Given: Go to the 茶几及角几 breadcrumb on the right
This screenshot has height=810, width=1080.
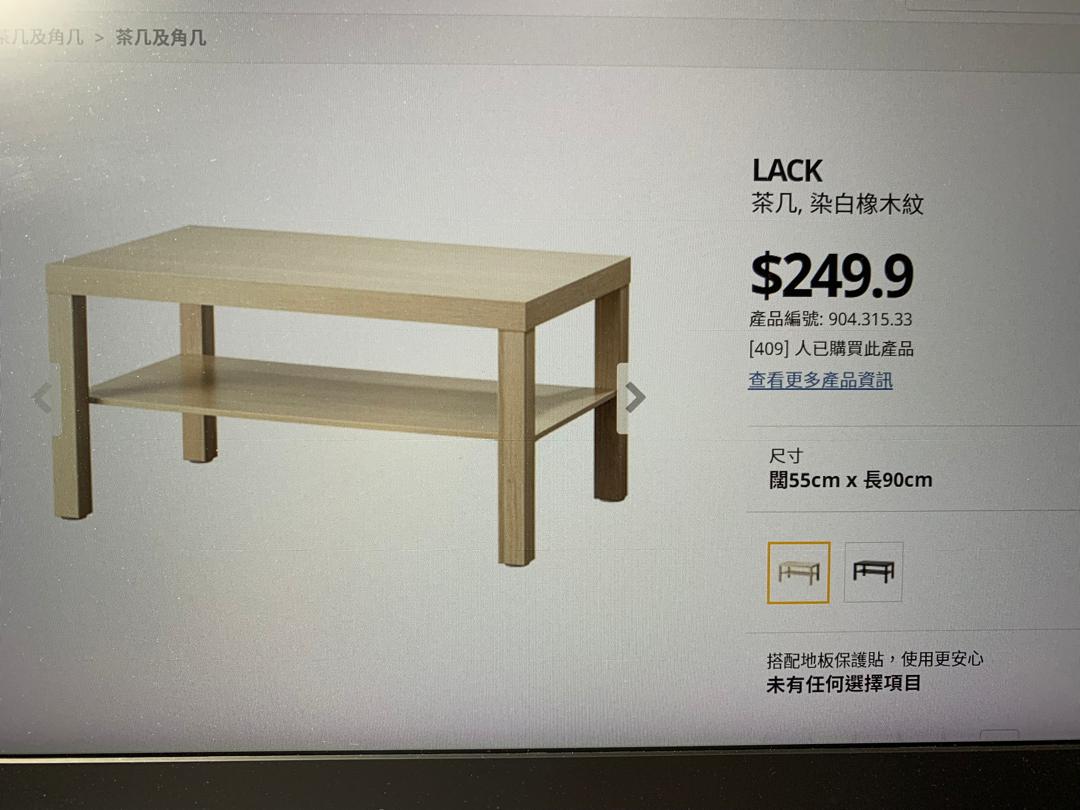Looking at the screenshot, I should [160, 37].
